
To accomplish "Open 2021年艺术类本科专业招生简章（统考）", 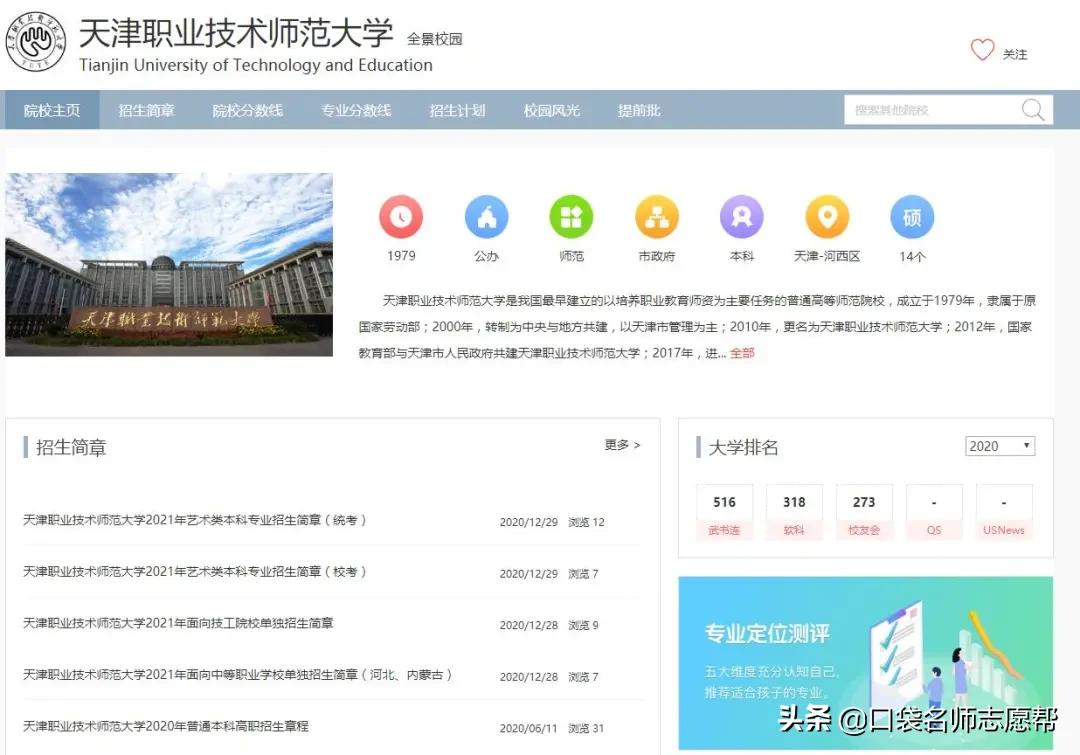I will point(195,520).
